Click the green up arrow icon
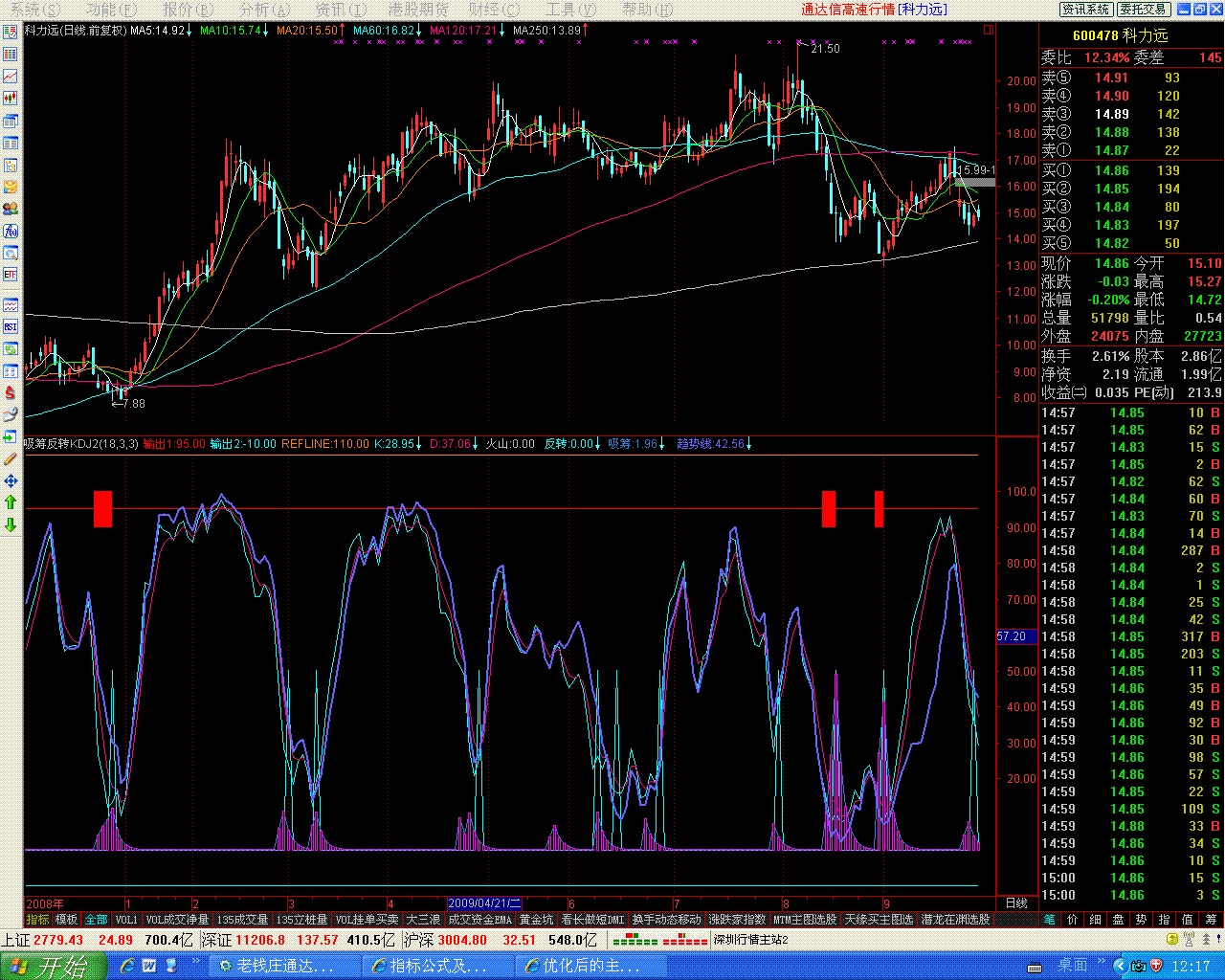 point(11,502)
